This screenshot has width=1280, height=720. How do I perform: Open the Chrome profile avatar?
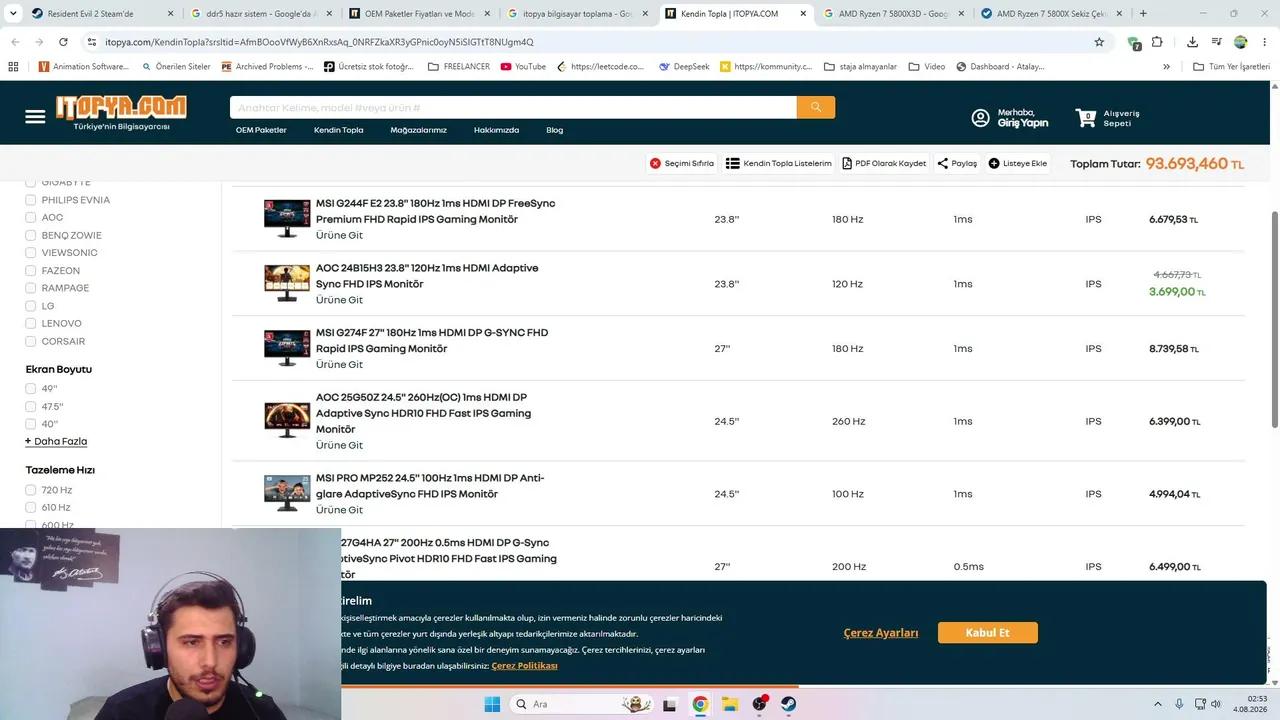pos(1241,42)
